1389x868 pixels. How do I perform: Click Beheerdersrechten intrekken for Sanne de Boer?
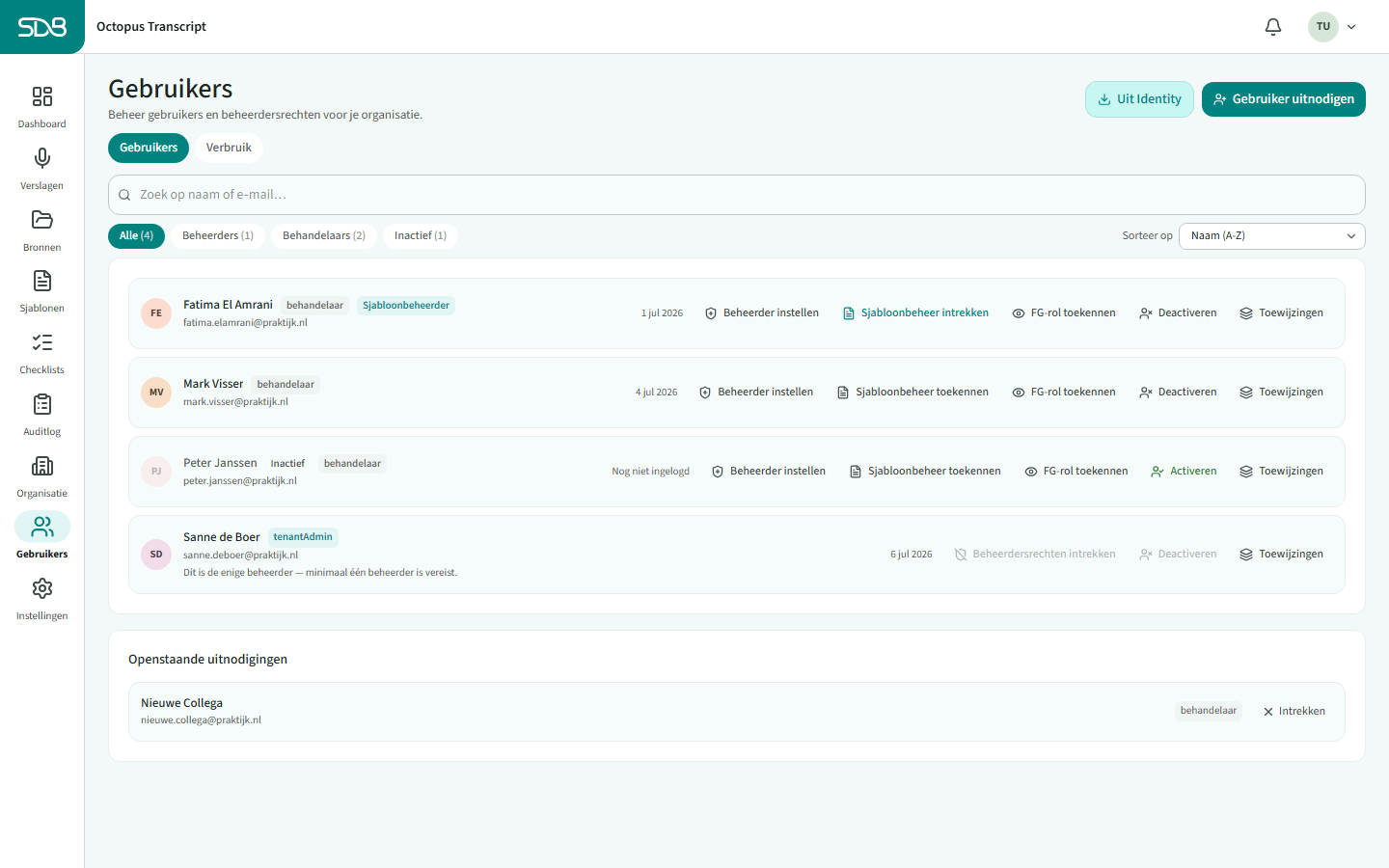pyautogui.click(x=1035, y=555)
